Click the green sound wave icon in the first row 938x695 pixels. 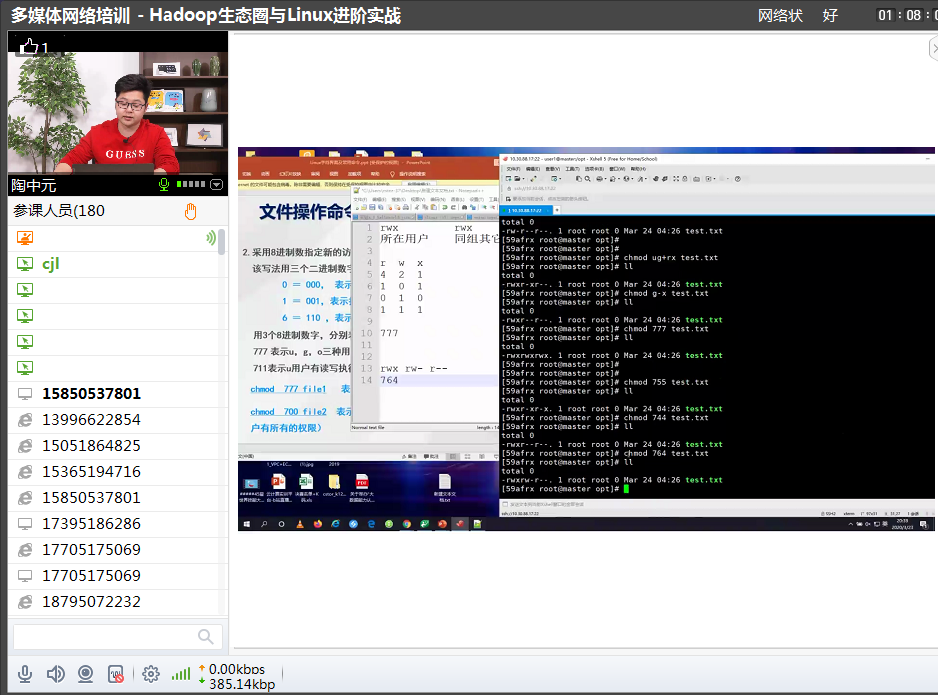click(x=210, y=238)
